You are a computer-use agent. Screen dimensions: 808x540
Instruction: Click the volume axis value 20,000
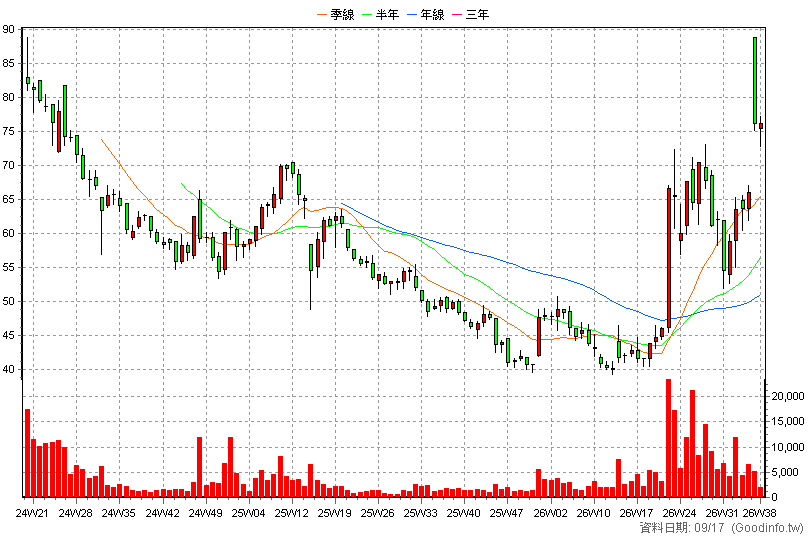click(787, 396)
